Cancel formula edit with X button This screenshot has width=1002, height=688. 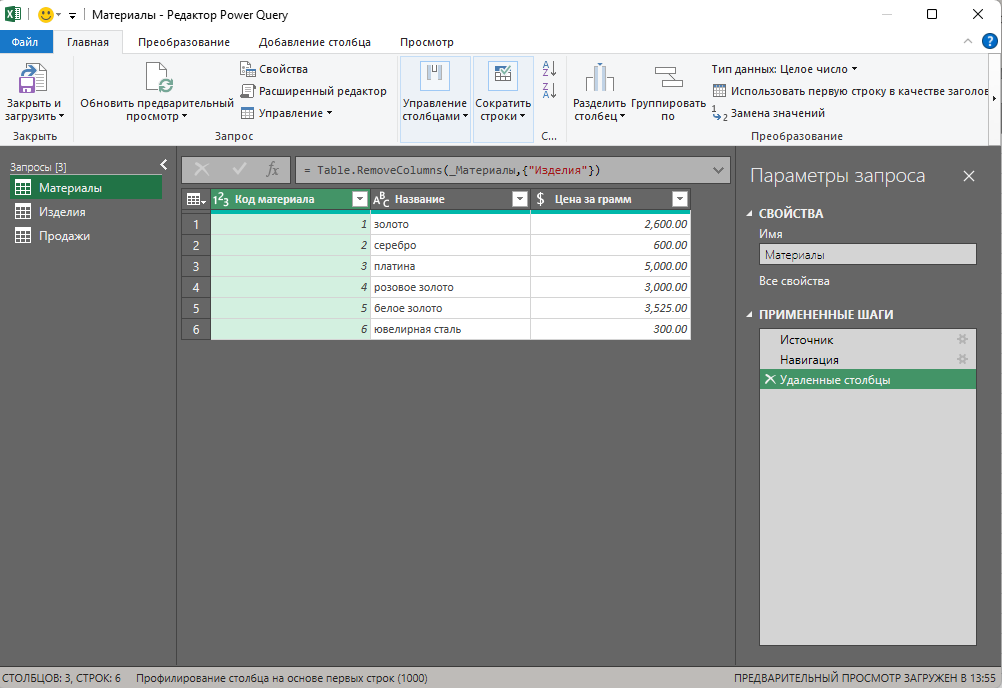[x=201, y=170]
